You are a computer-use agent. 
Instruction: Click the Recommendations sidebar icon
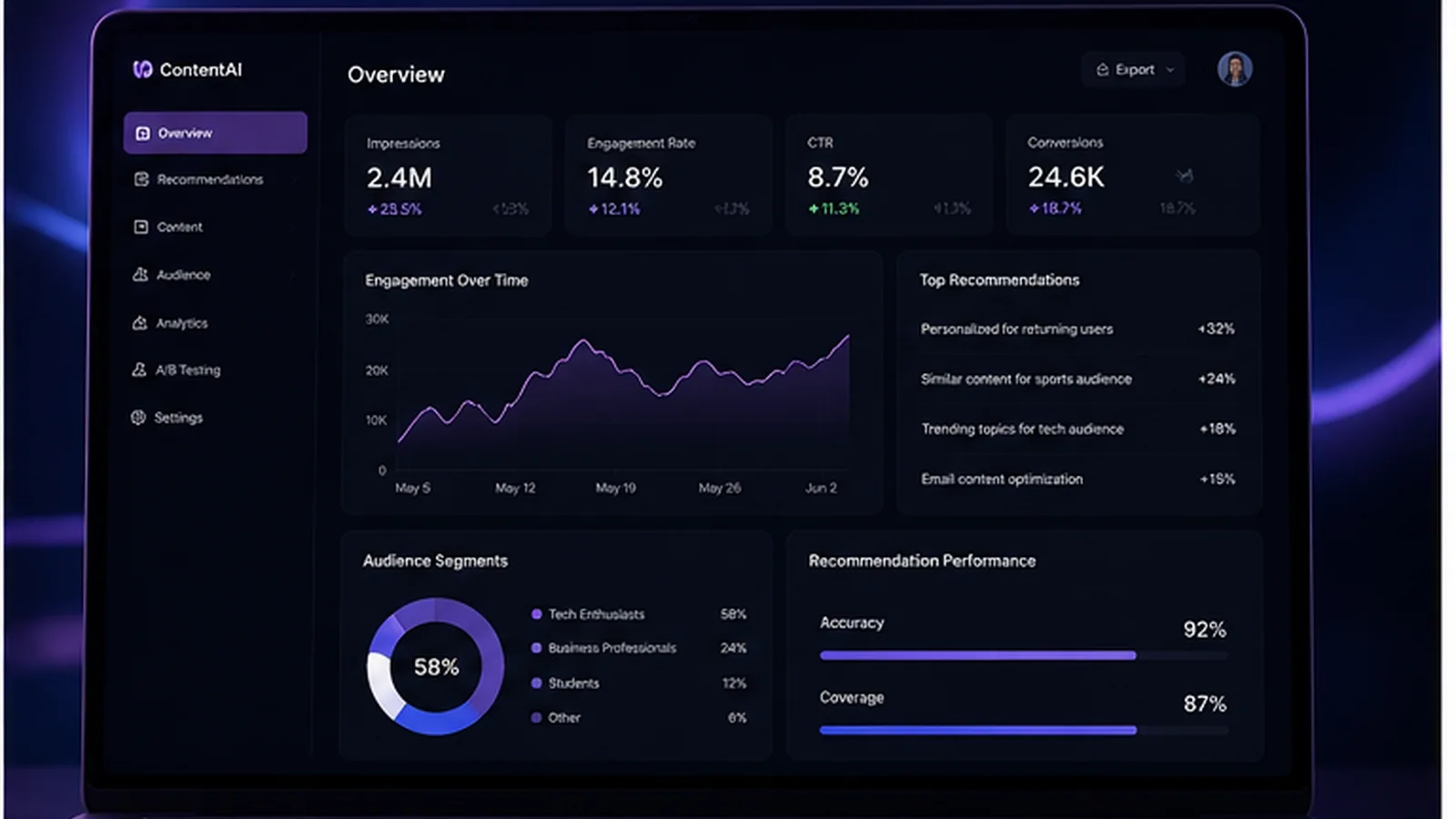pyautogui.click(x=141, y=179)
